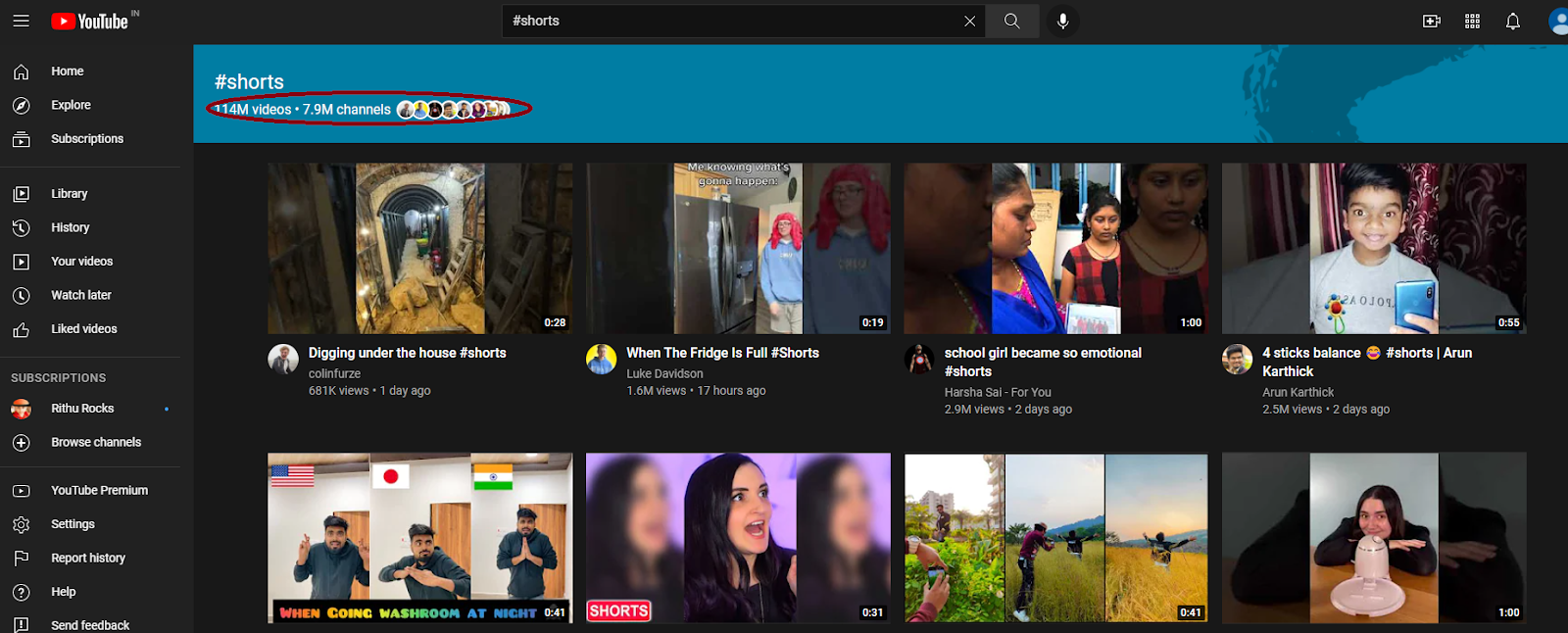Screen dimensions: 1568x633
Task: Click the Luke Davidson channel avatar
Action: point(601,359)
